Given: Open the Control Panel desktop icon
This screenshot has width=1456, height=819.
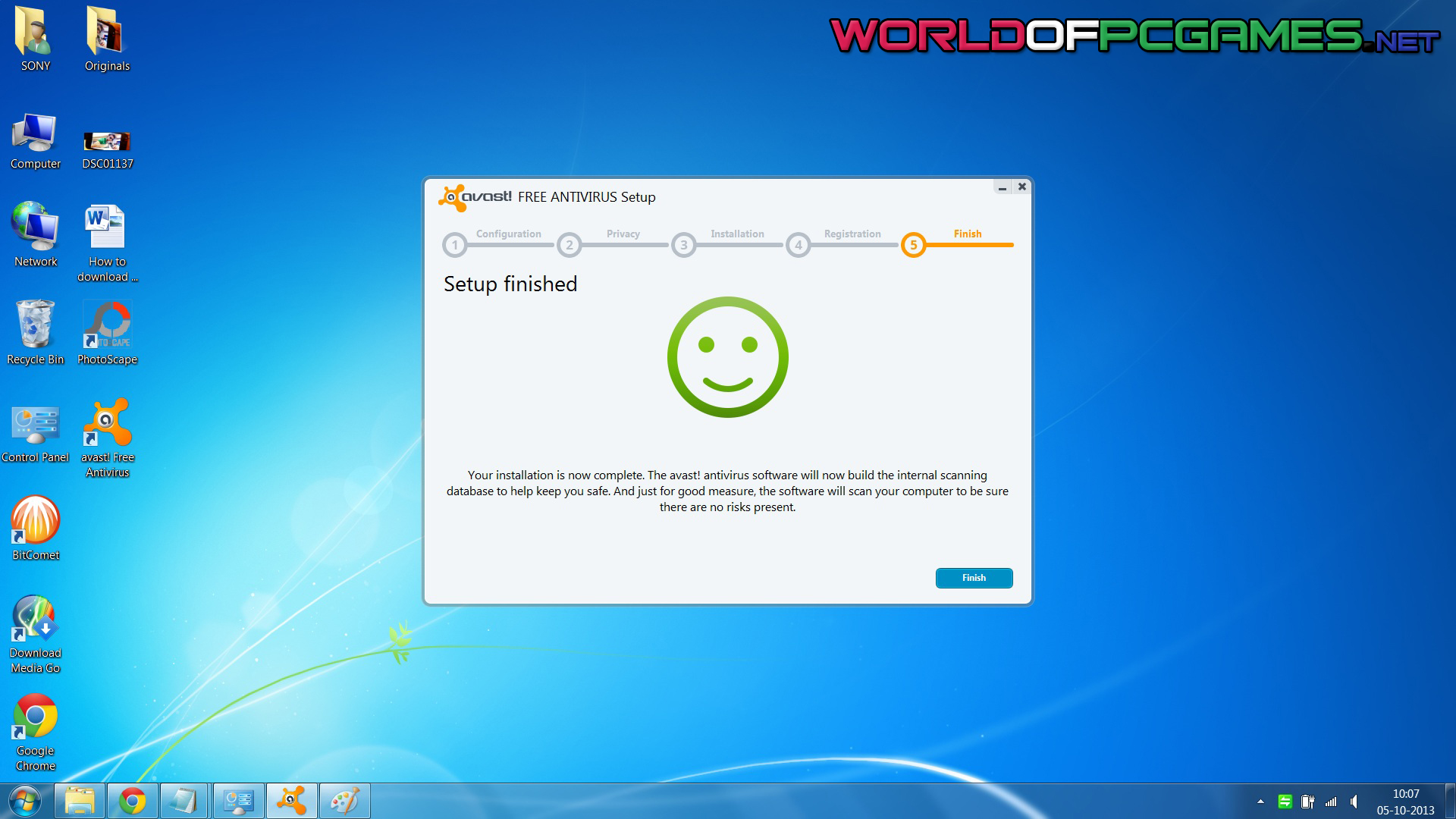Looking at the screenshot, I should 35,424.
